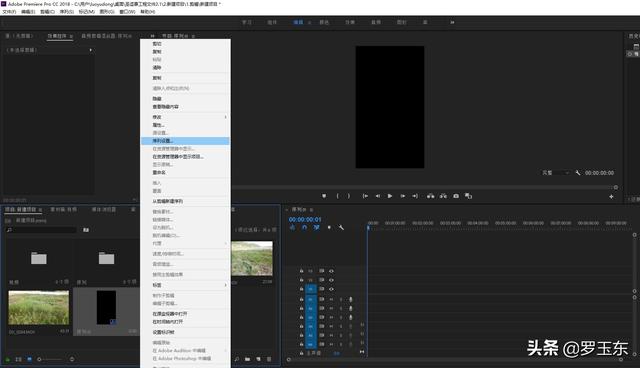This screenshot has width=640, height=368.
Task: Switch to the 效果控件 panel tab
Action: [x=57, y=36]
